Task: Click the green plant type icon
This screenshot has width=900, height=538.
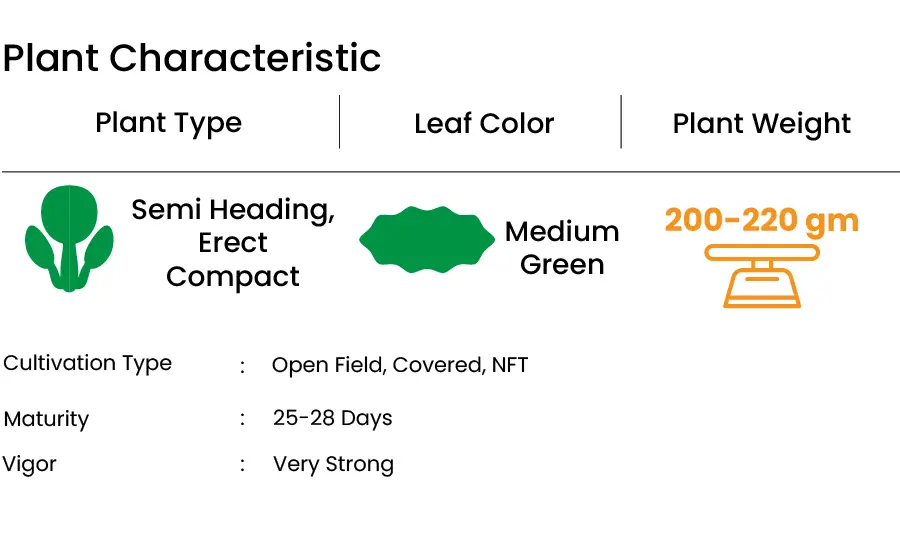Action: (69, 238)
